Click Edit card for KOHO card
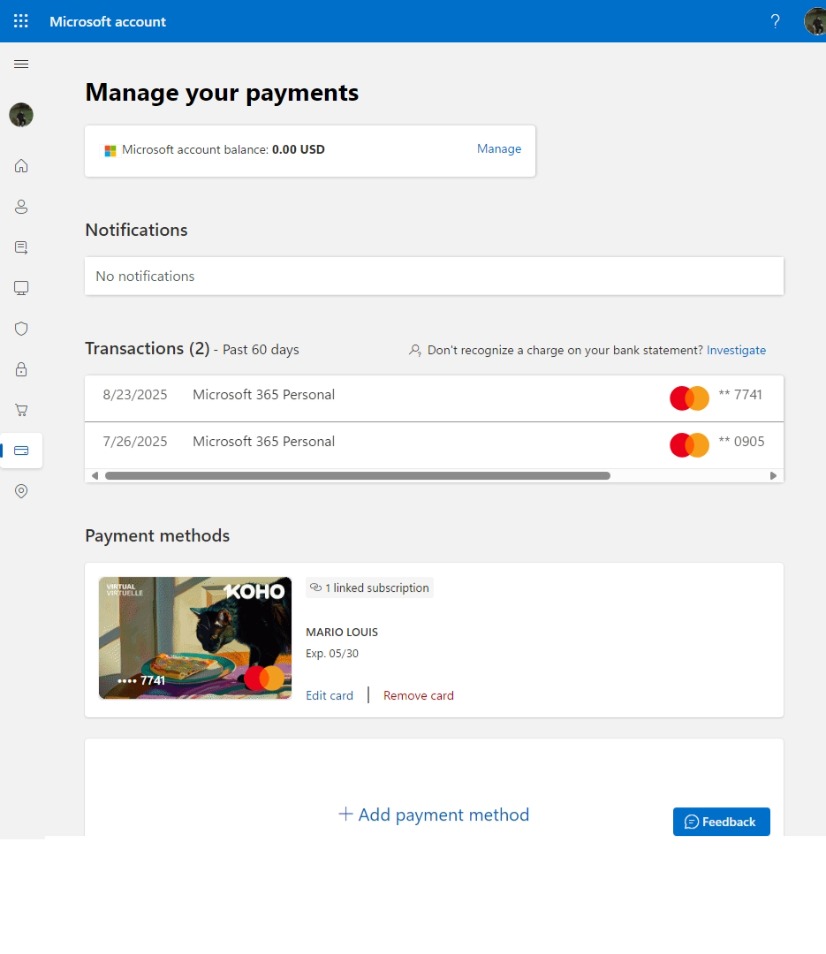Image resolution: width=826 pixels, height=954 pixels. (x=329, y=695)
